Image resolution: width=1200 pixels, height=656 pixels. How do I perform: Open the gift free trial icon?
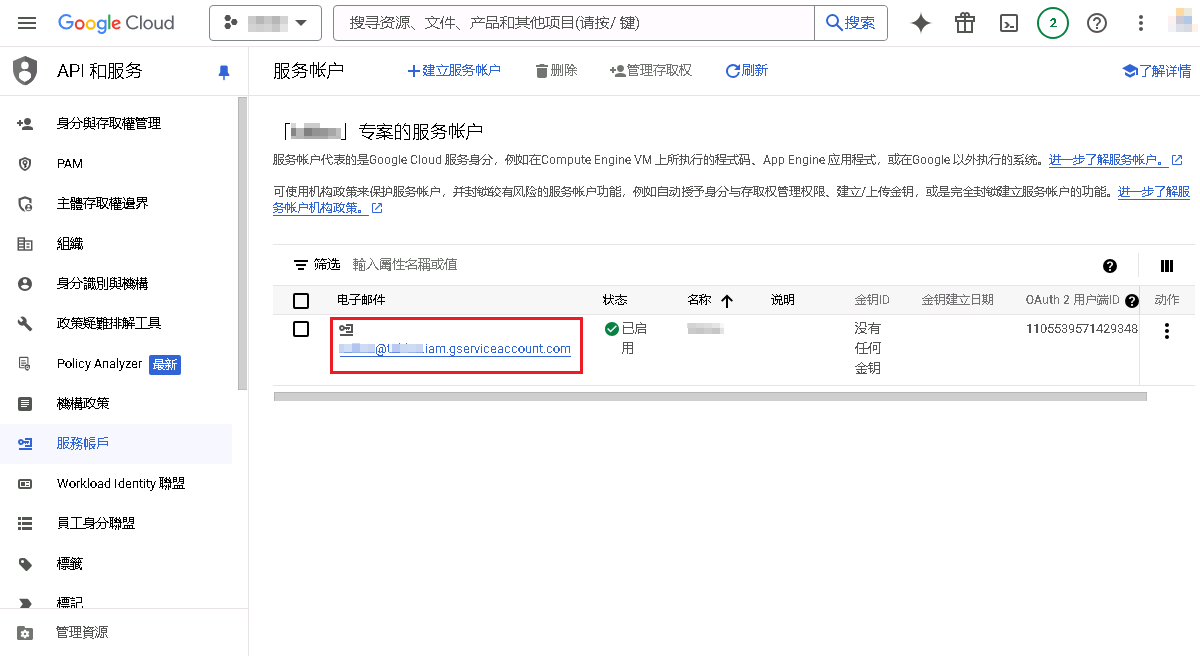pyautogui.click(x=965, y=23)
